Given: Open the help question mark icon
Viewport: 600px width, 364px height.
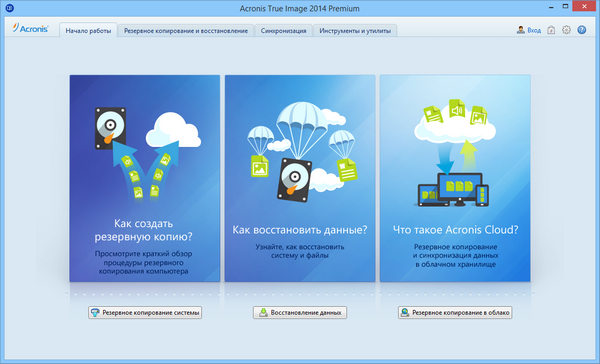Looking at the screenshot, I should pos(582,30).
